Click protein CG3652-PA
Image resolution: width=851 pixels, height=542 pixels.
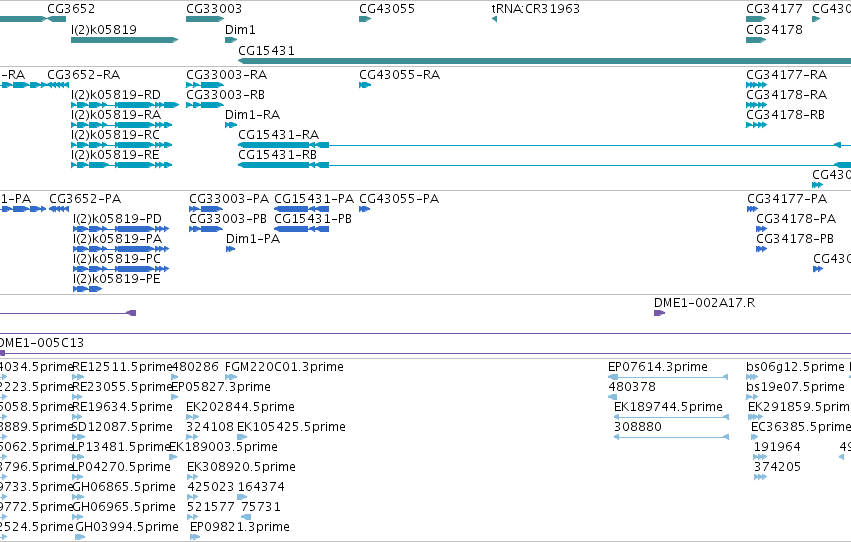pyautogui.click(x=85, y=199)
